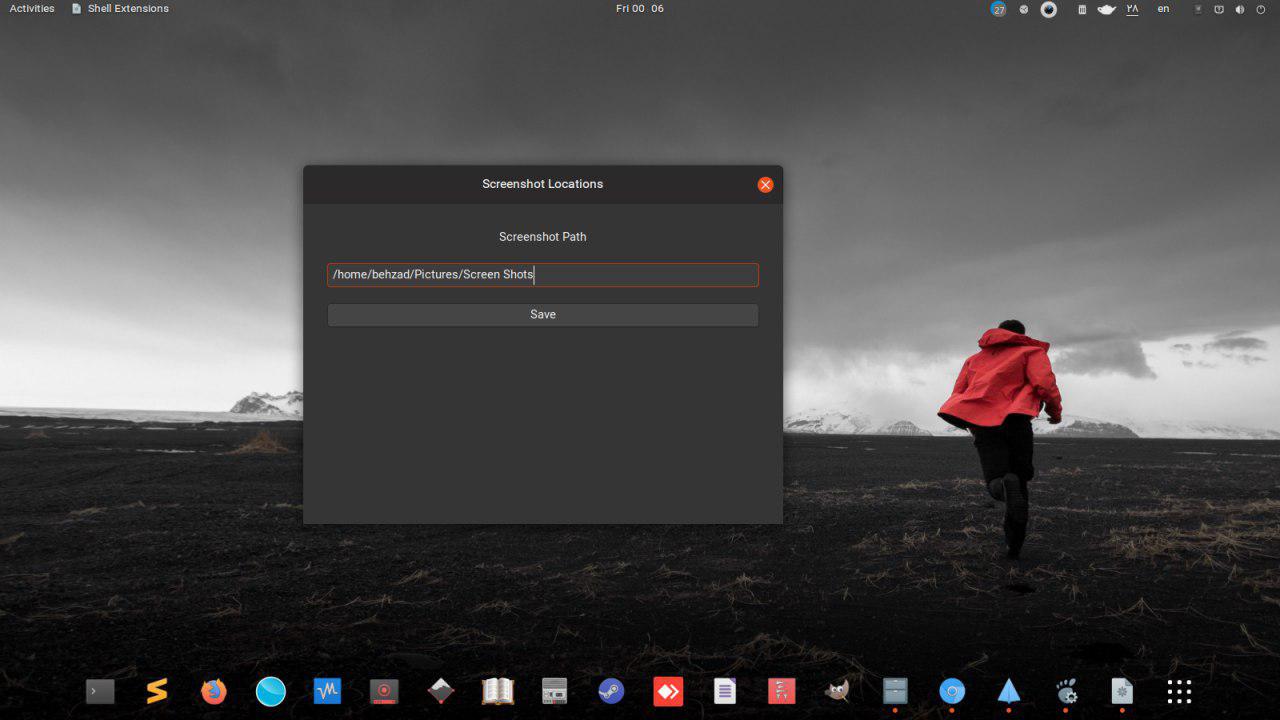
Task: Open GNOME Tweaks from the dock
Action: [x=1066, y=691]
